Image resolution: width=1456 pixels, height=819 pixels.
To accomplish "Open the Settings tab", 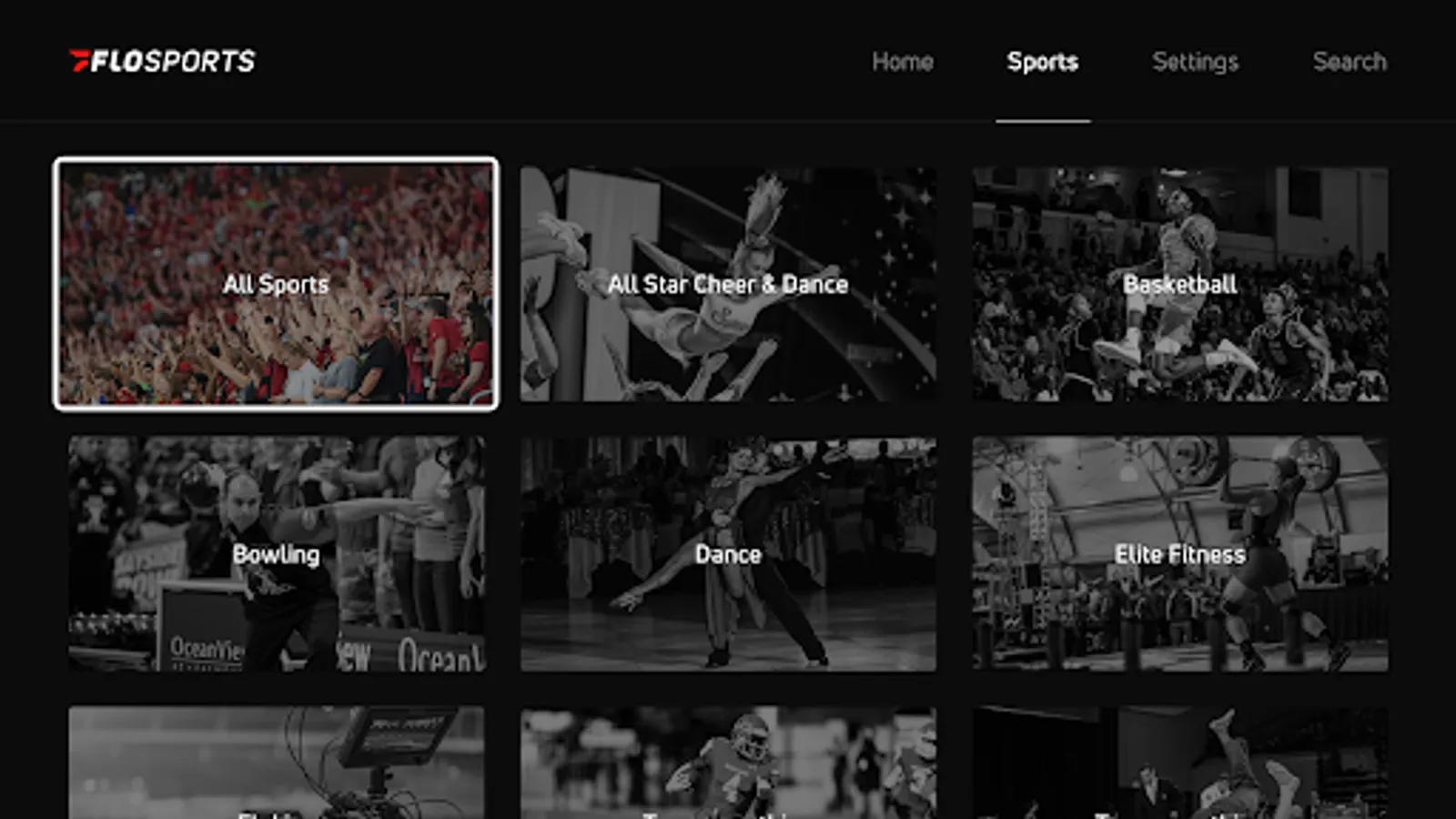I will (x=1196, y=62).
